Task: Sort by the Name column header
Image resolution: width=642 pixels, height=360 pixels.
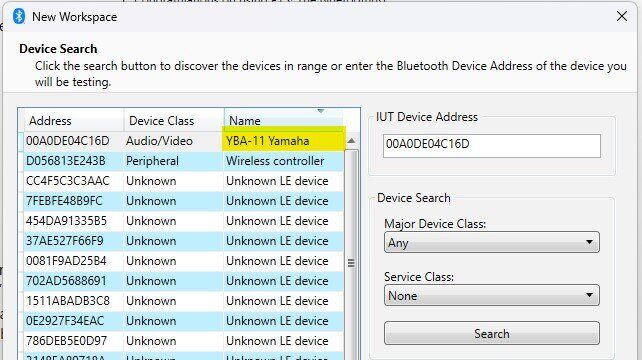Action: coord(283,120)
